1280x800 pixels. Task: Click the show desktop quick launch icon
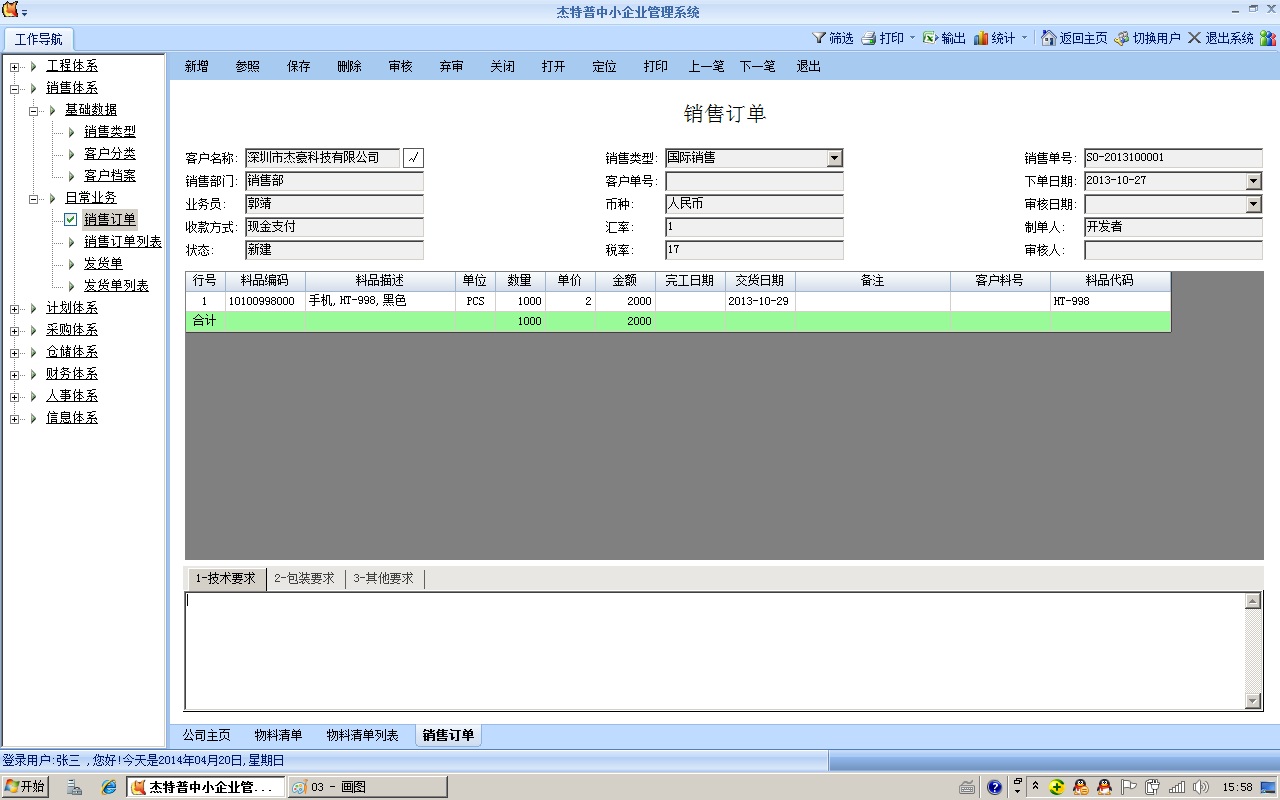point(75,787)
